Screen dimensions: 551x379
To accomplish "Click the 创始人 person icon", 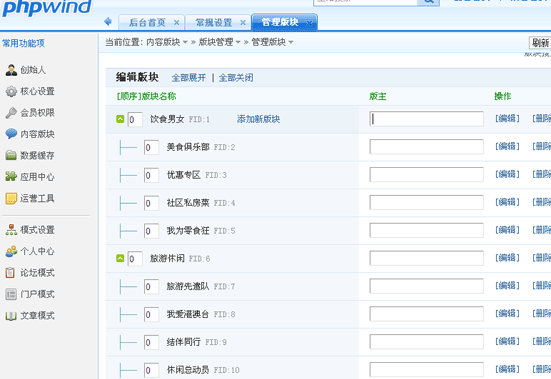I will pyautogui.click(x=11, y=70).
